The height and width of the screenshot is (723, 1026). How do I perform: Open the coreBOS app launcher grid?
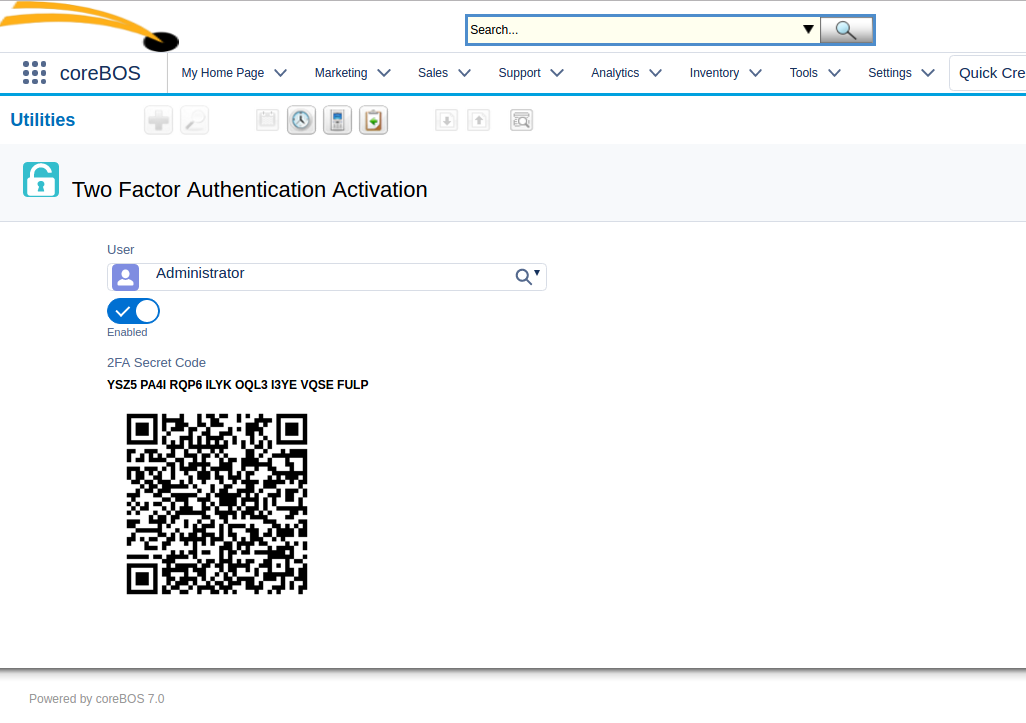(x=35, y=72)
